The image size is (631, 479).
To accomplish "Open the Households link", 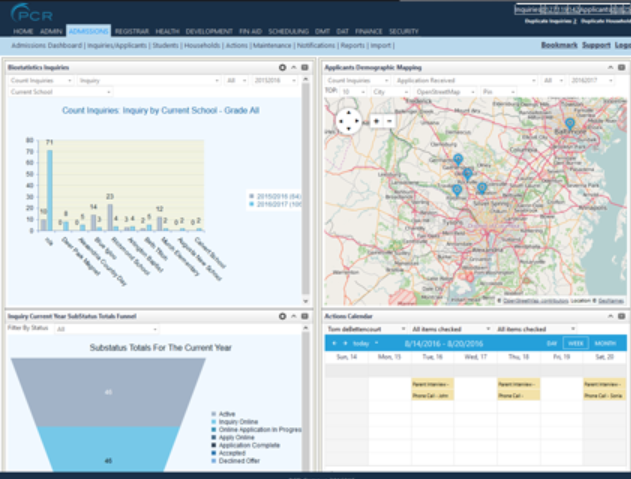I will tap(202, 45).
